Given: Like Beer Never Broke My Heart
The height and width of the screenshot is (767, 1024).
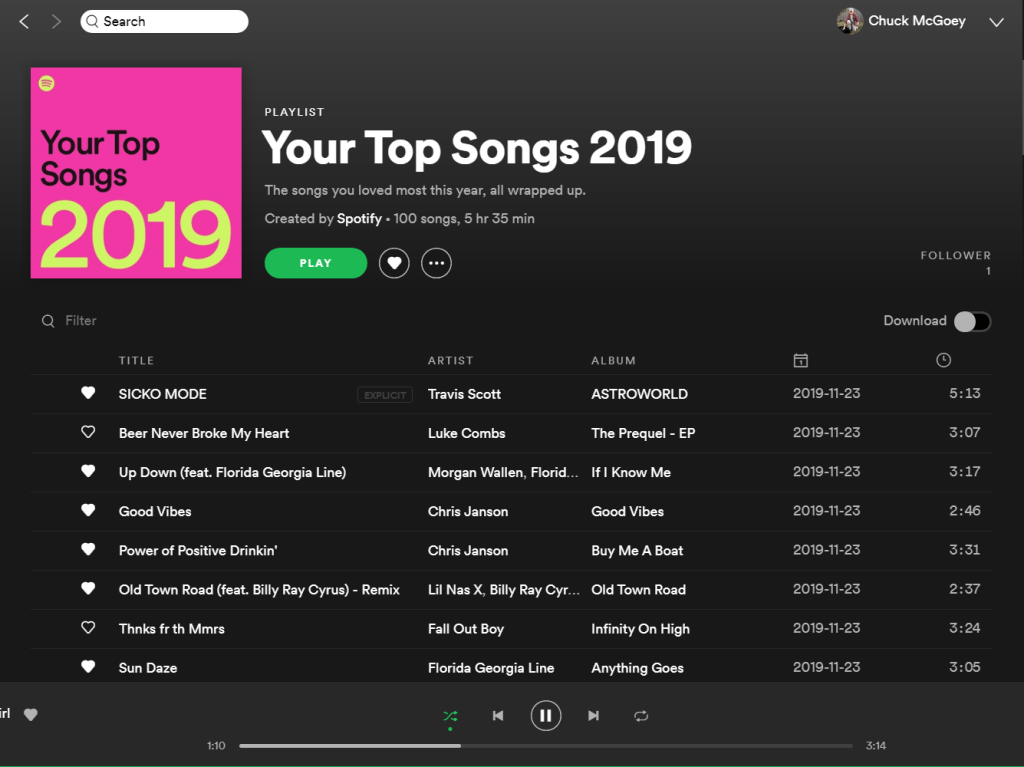Looking at the screenshot, I should tap(88, 432).
